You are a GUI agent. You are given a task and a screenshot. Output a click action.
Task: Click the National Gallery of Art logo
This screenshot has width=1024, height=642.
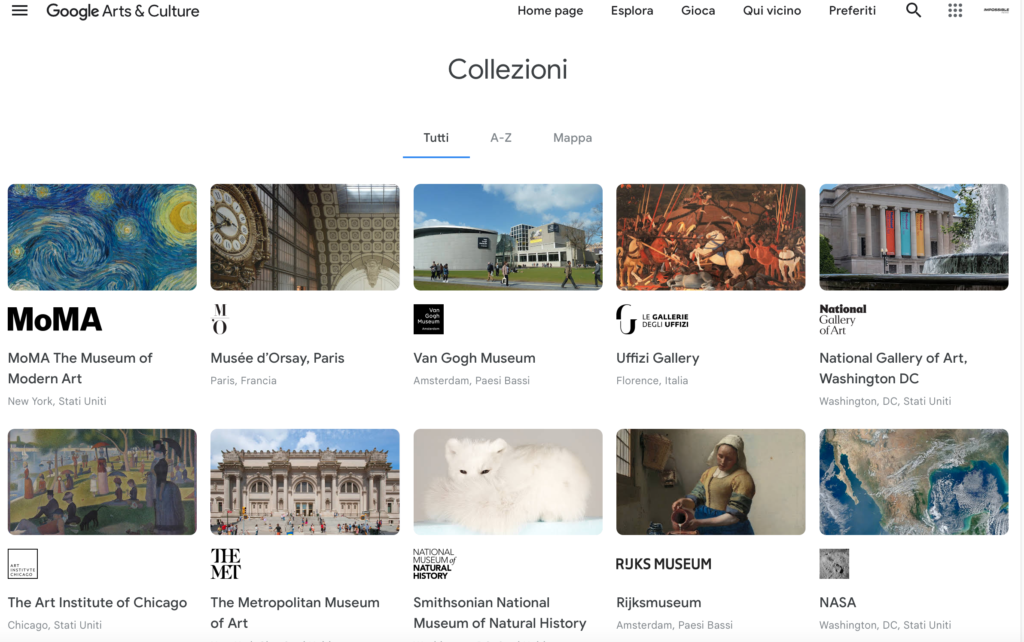842,319
